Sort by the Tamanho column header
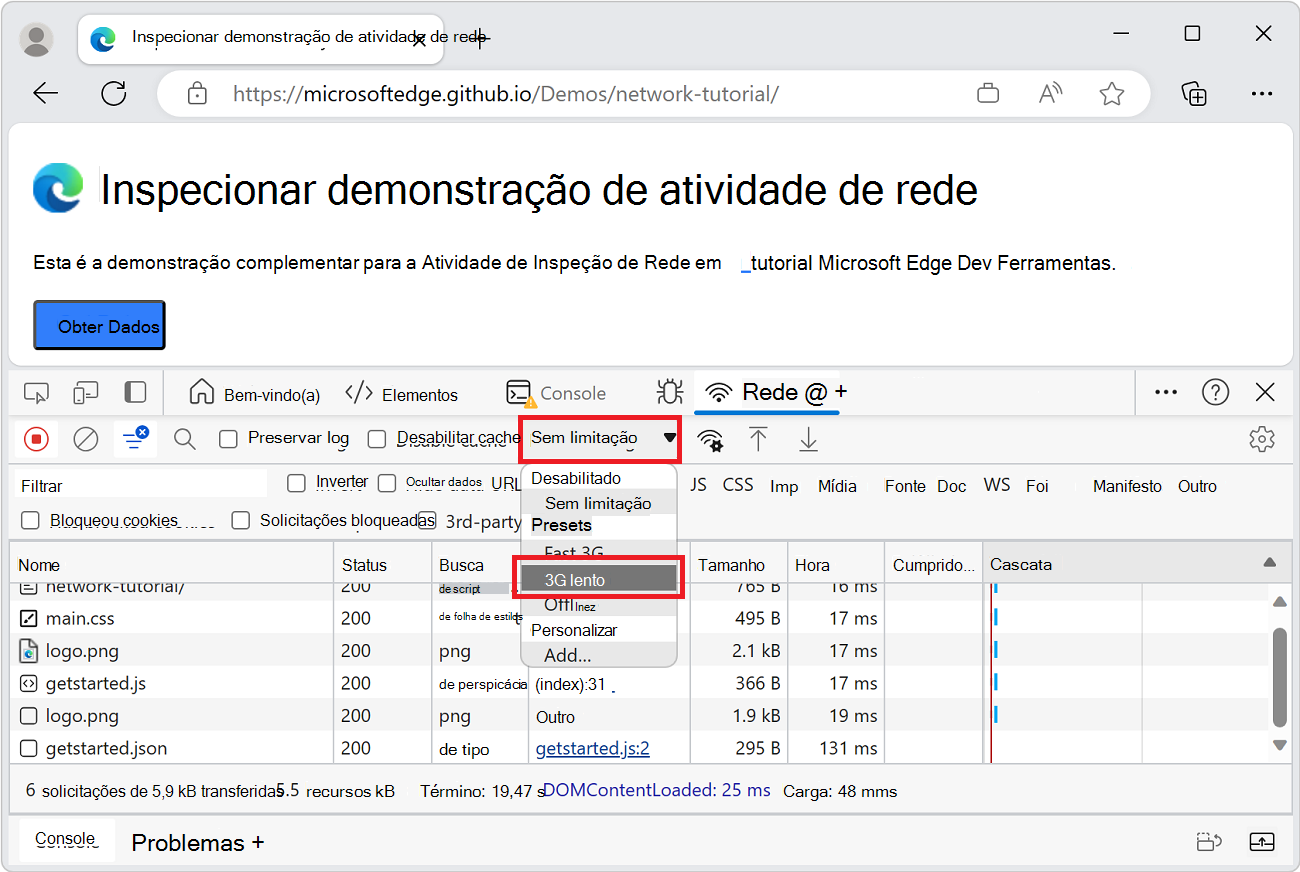 click(738, 564)
